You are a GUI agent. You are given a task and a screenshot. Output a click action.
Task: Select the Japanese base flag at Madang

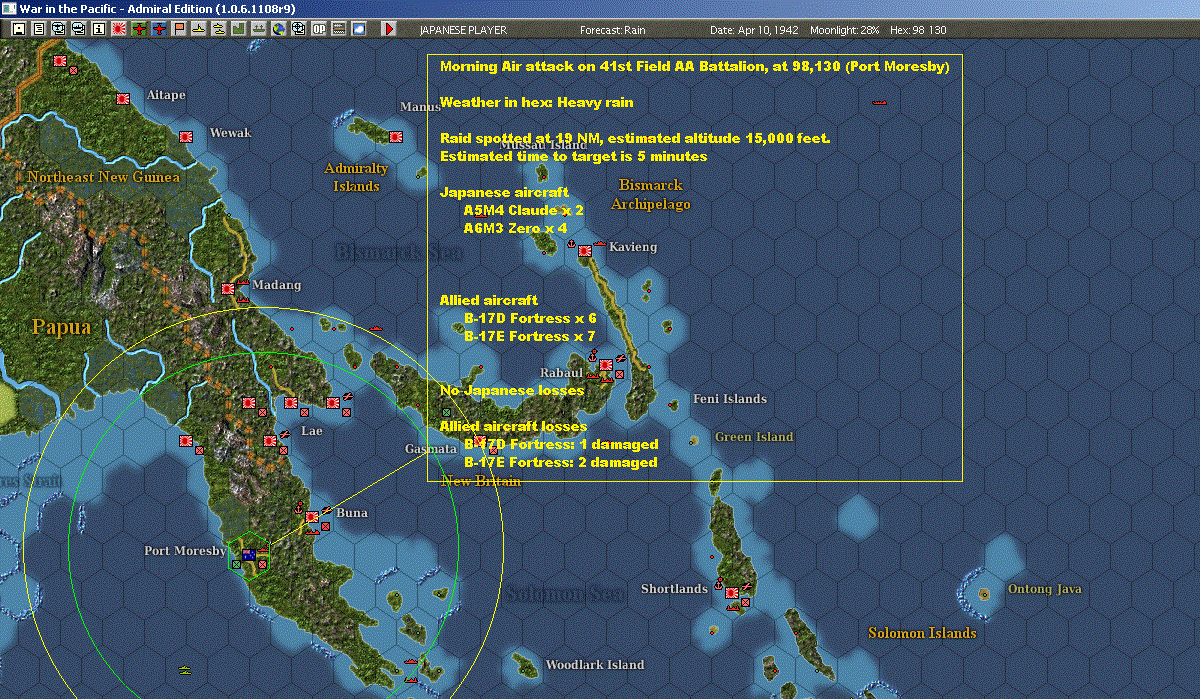point(229,290)
